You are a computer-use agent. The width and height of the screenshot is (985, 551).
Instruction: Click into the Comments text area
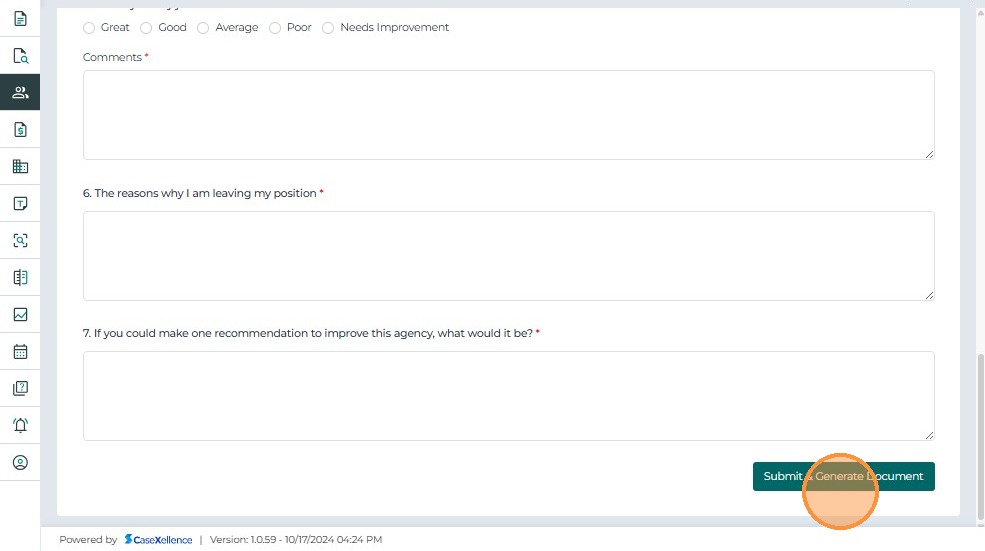508,115
